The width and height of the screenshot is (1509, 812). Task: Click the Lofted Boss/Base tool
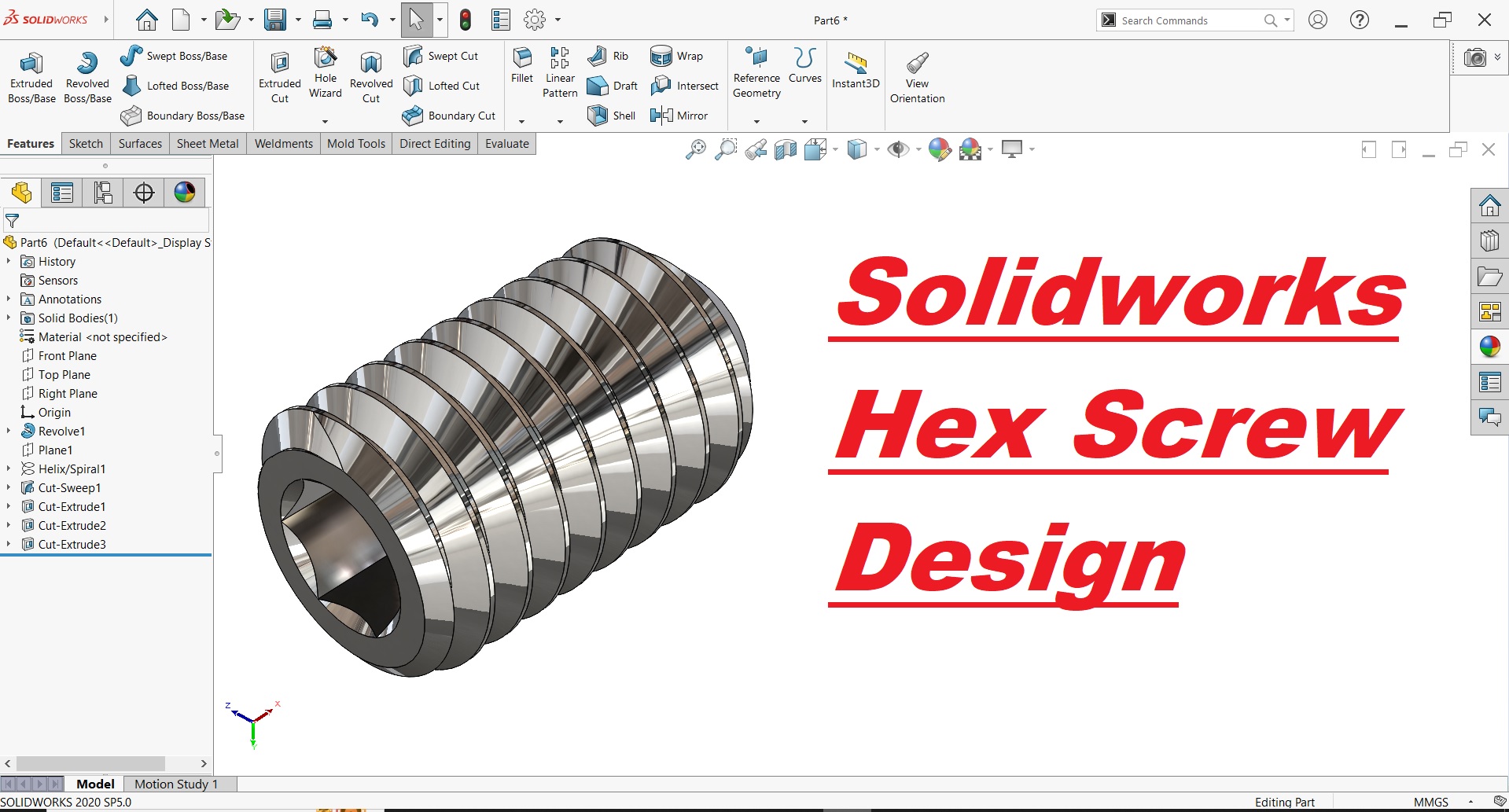pos(175,86)
